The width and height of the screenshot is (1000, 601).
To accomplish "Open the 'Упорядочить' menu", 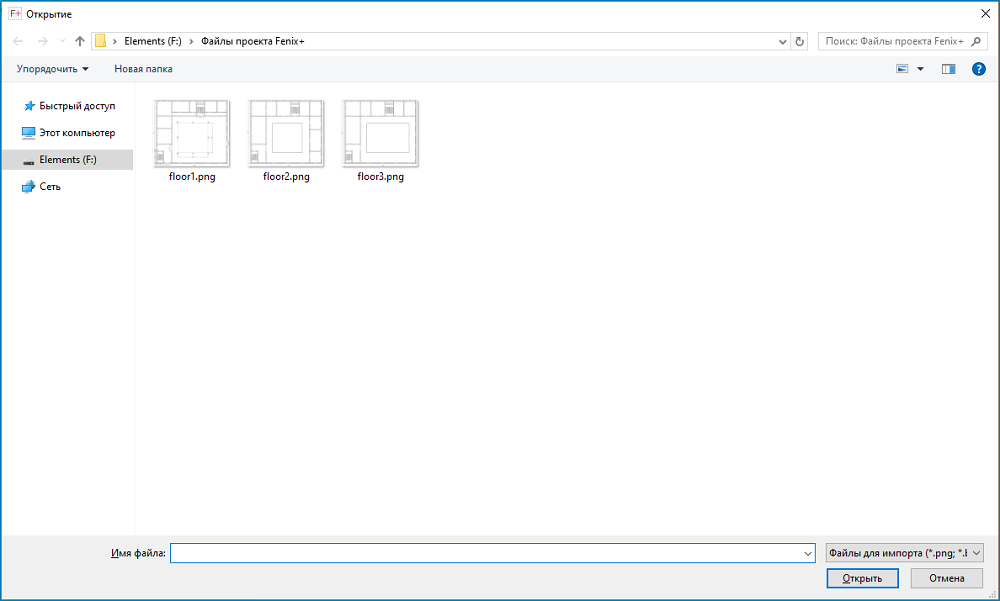I will (52, 69).
